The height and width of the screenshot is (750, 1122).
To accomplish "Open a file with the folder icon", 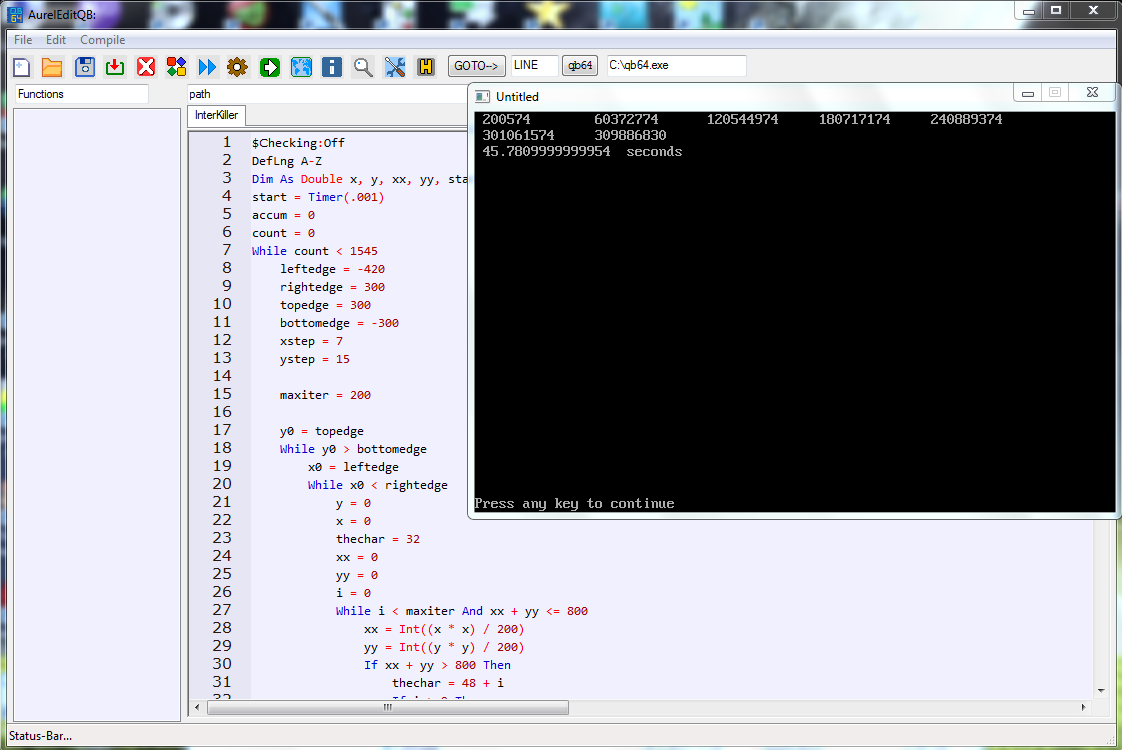I will tap(52, 67).
